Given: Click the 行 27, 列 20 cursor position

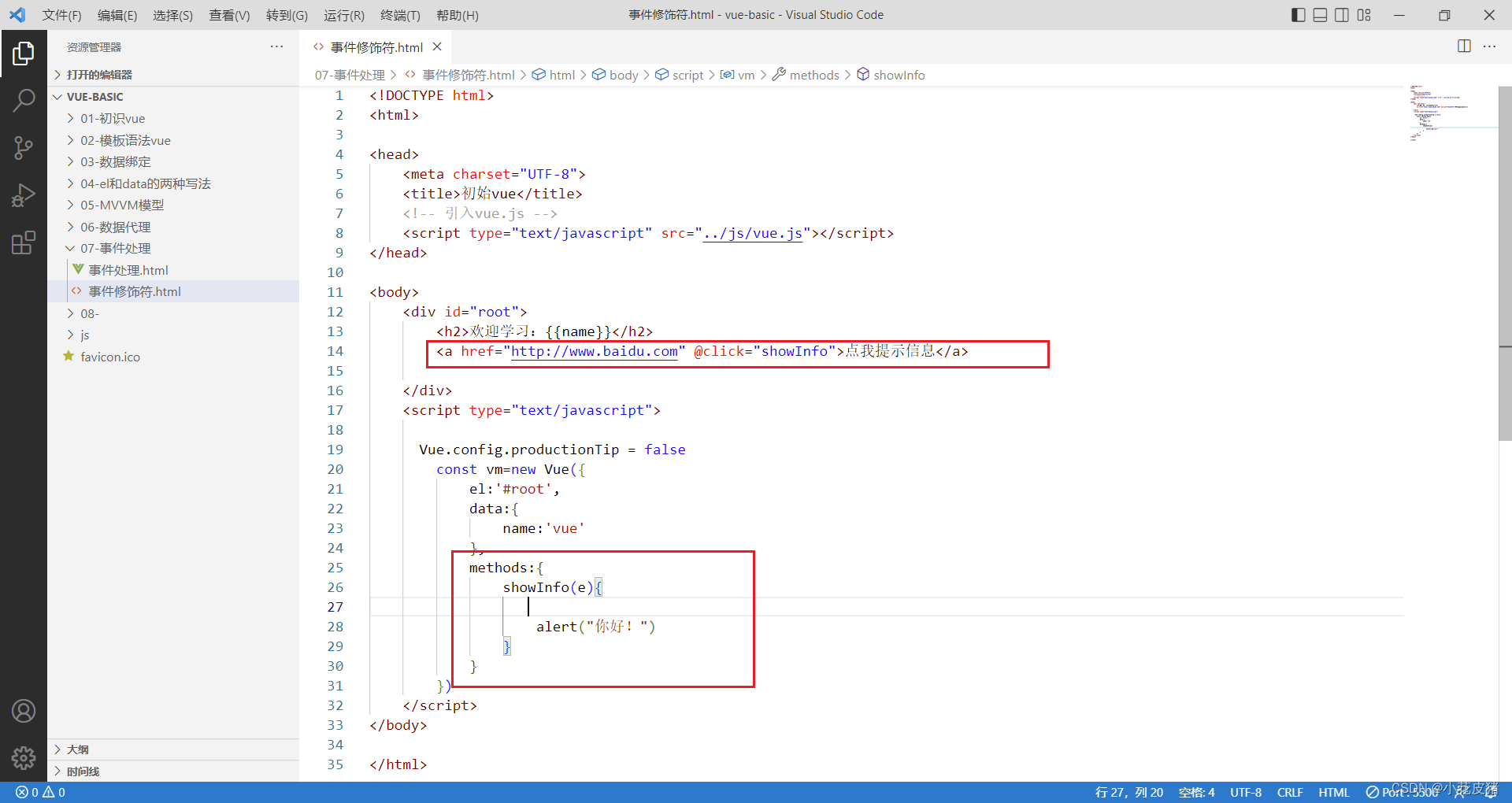Looking at the screenshot, I should pyautogui.click(x=1128, y=792).
